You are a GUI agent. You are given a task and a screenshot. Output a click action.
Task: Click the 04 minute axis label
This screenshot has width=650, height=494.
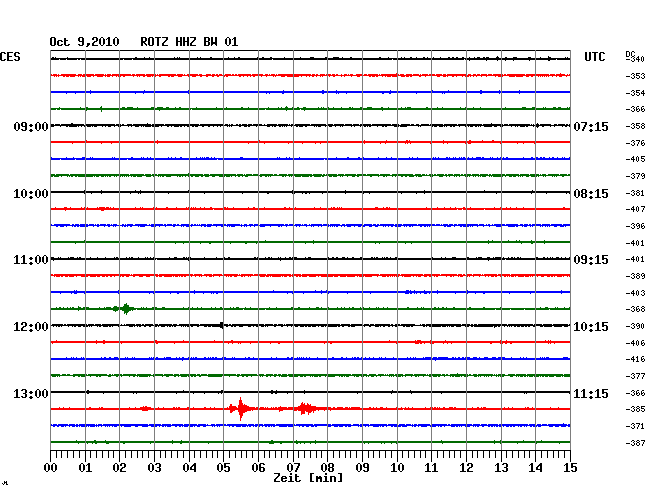(189, 468)
